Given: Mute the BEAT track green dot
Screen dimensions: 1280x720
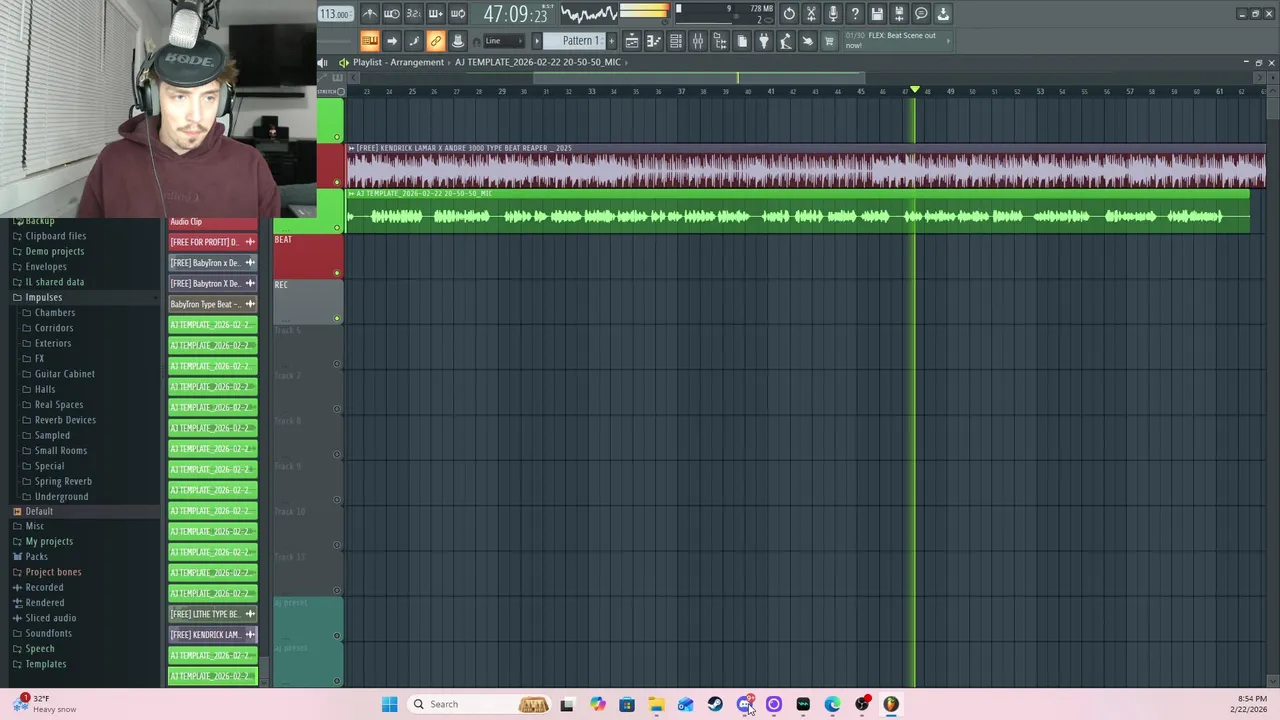Looking at the screenshot, I should pyautogui.click(x=337, y=273).
